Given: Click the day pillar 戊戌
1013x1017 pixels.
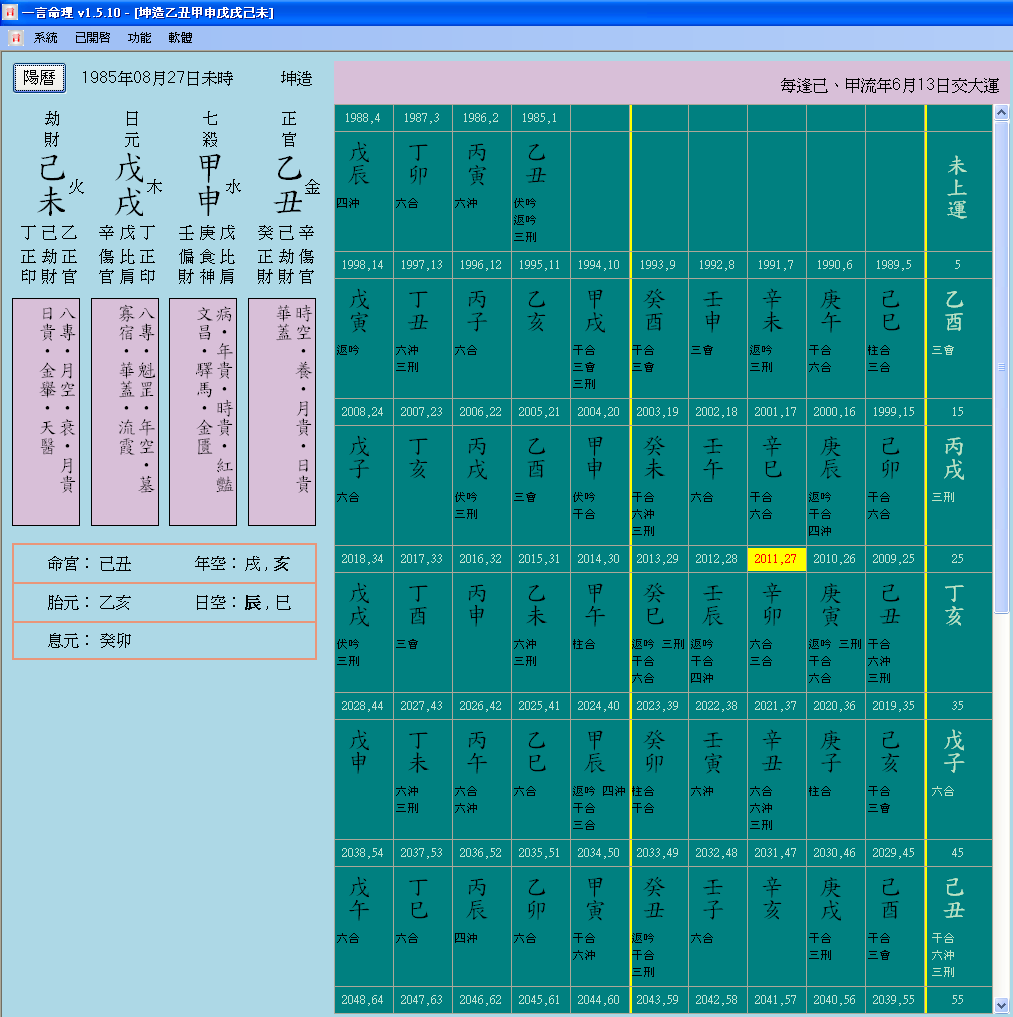Looking at the screenshot, I should coord(130,185).
